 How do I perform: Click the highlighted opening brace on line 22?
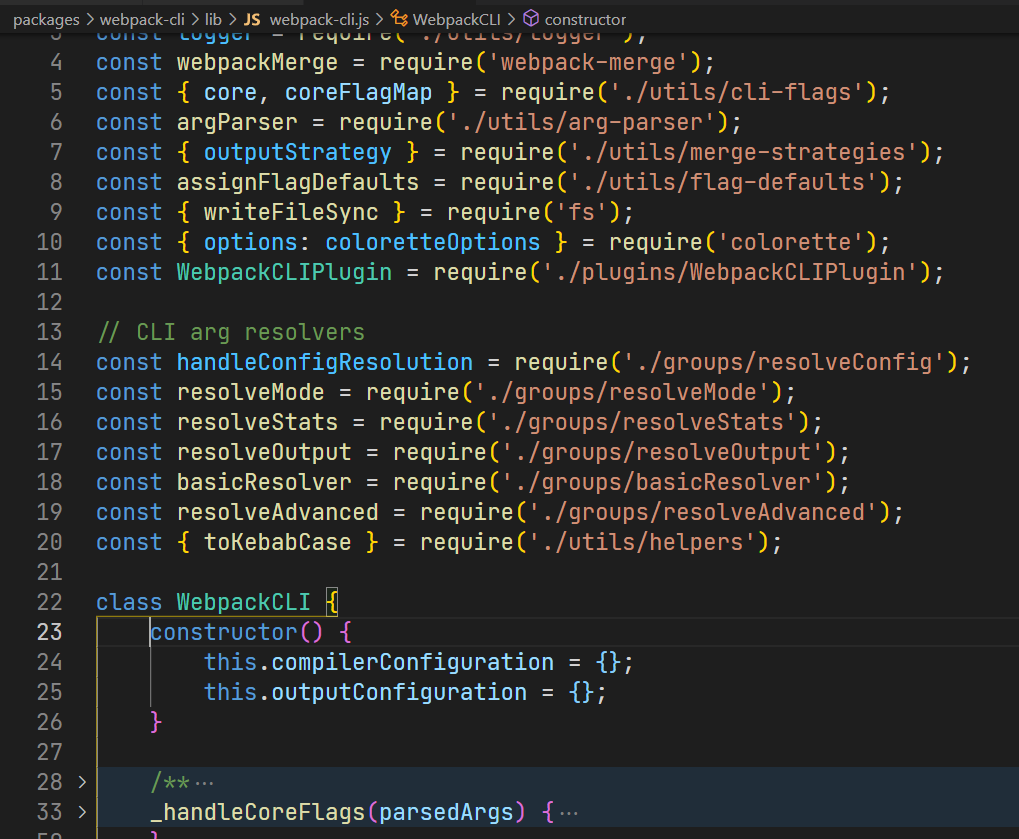(331, 602)
